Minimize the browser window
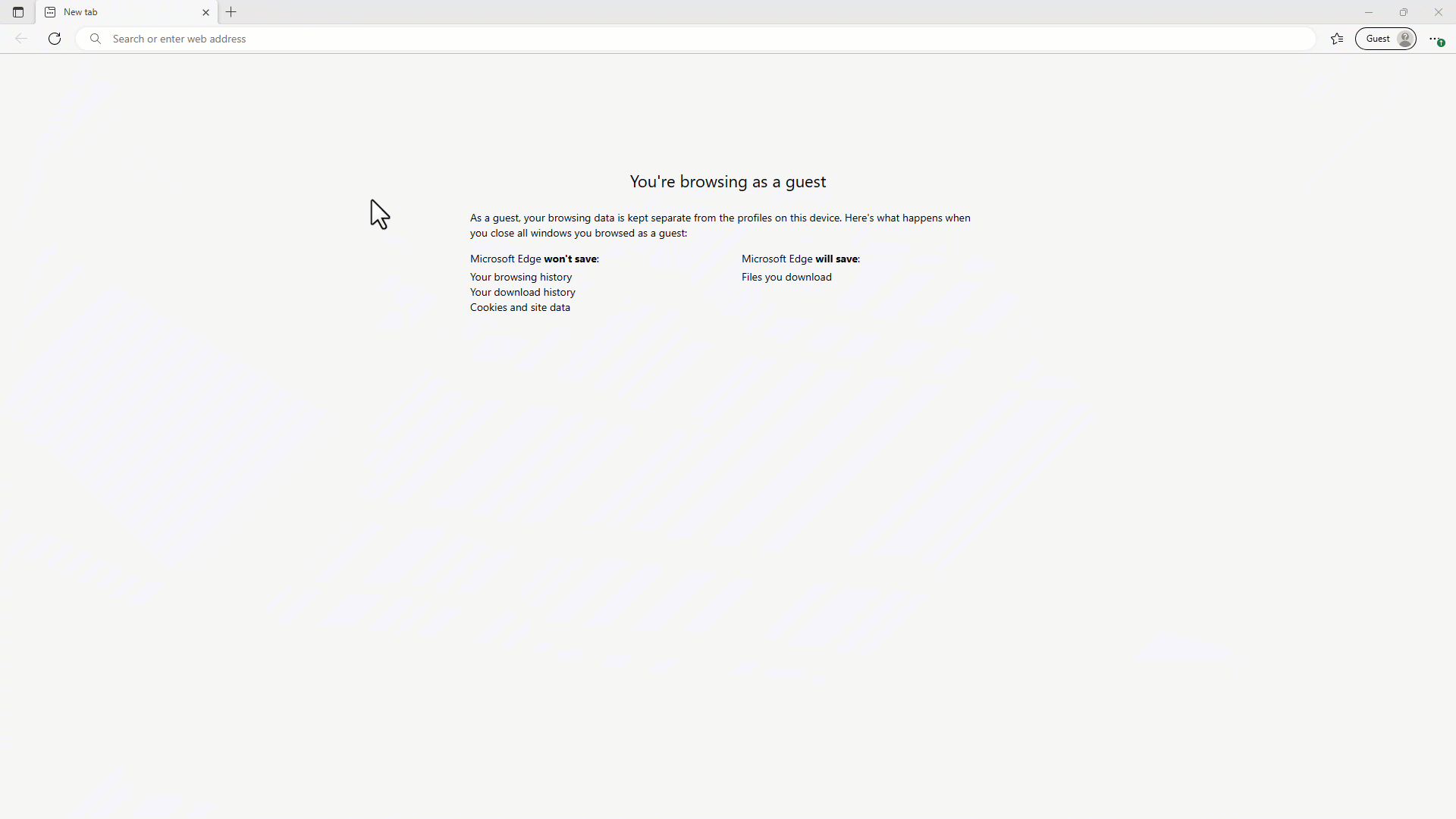Image resolution: width=1456 pixels, height=819 pixels. coord(1369,12)
